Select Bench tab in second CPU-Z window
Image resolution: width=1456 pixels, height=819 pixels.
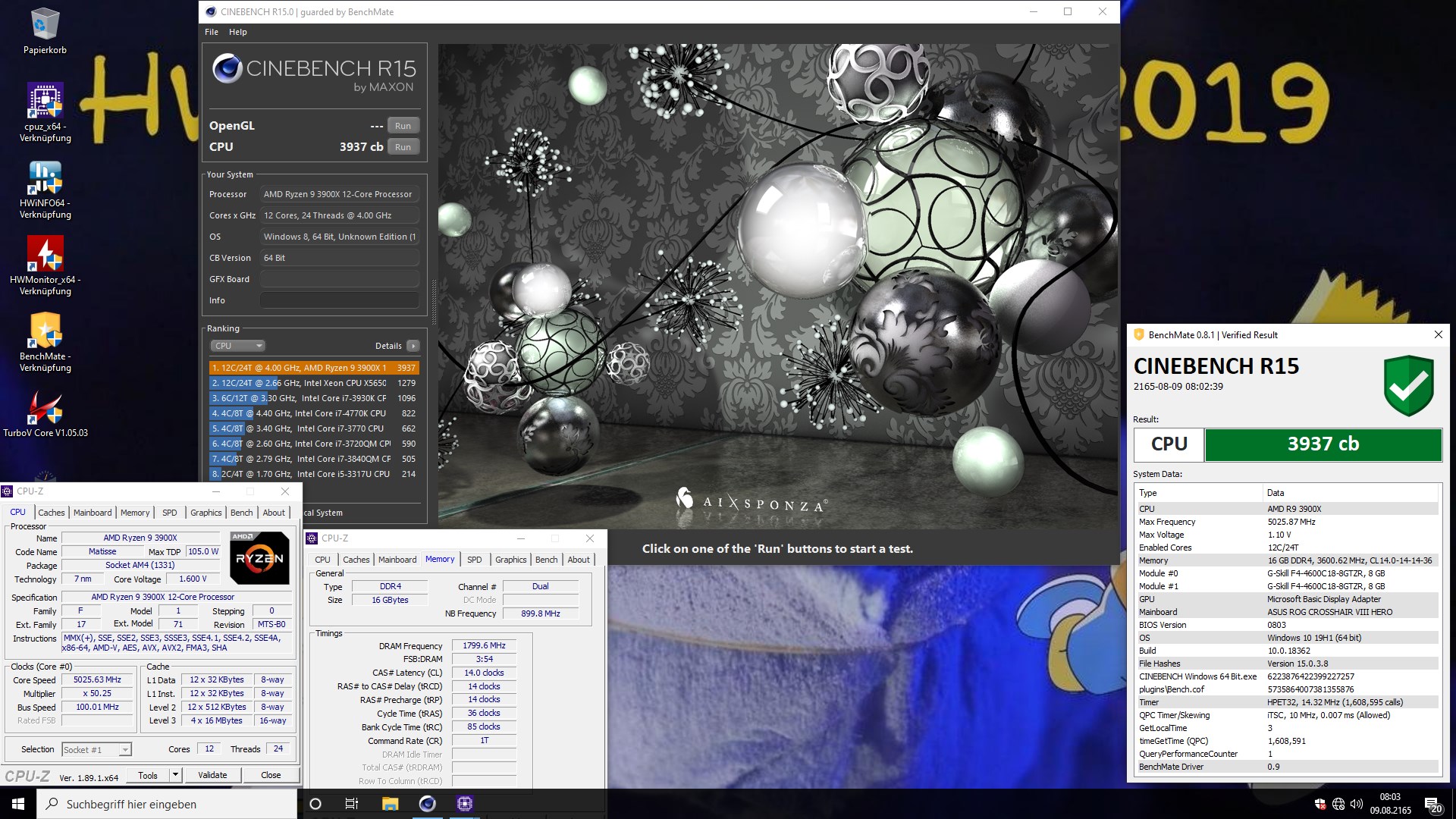click(x=547, y=560)
